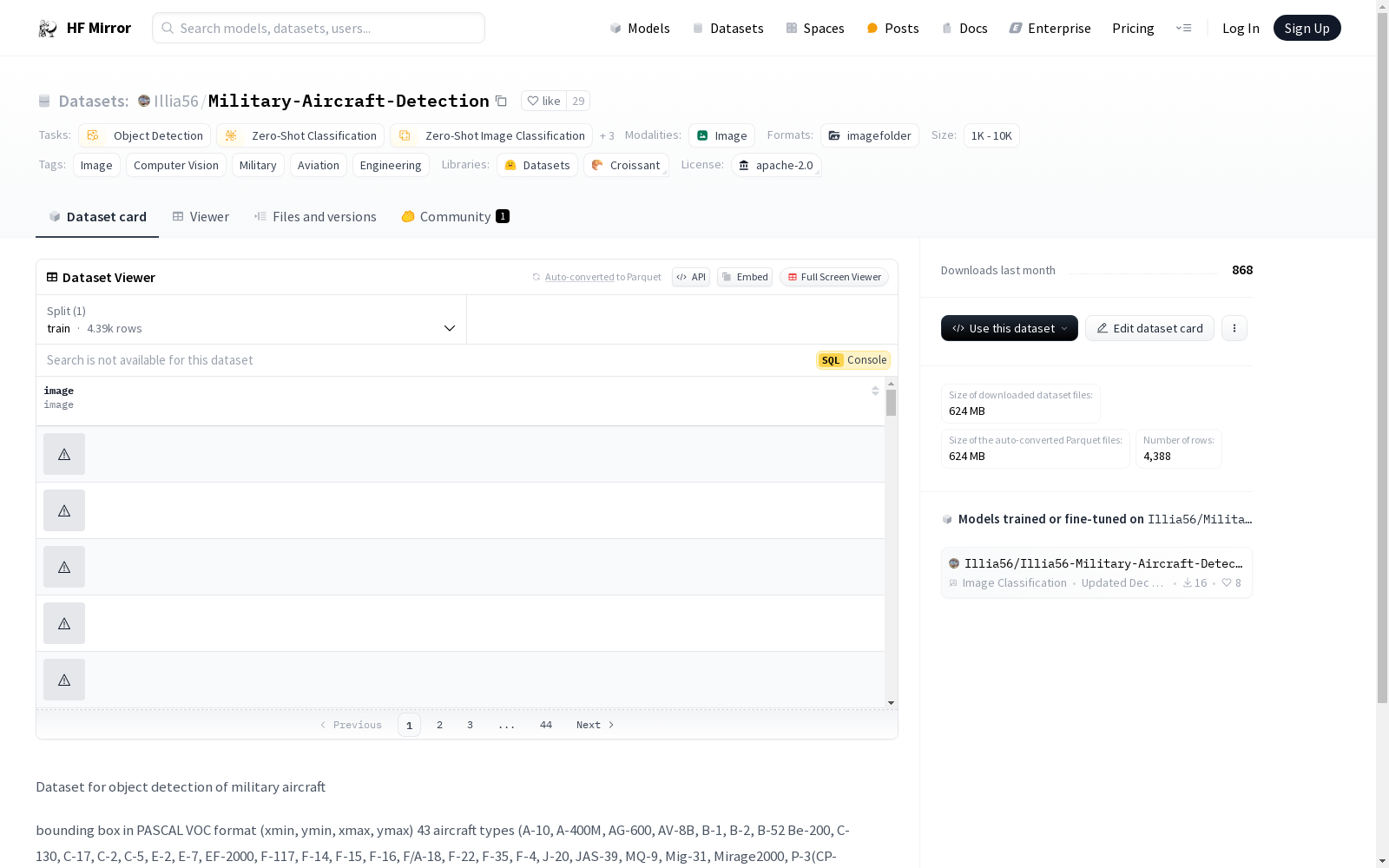Viewport: 1389px width, 868px height.
Task: Click the 1K - 10K size tag
Action: pos(991,135)
